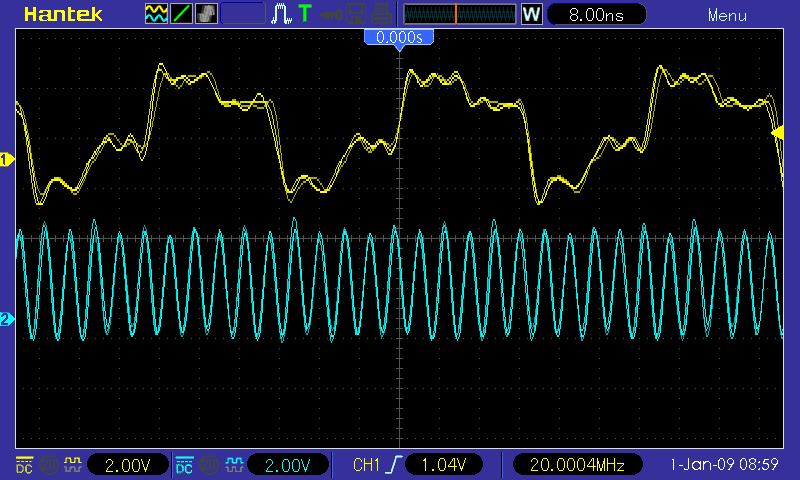Click the green diagonal line icon
The width and height of the screenshot is (800, 480).
click(x=181, y=14)
